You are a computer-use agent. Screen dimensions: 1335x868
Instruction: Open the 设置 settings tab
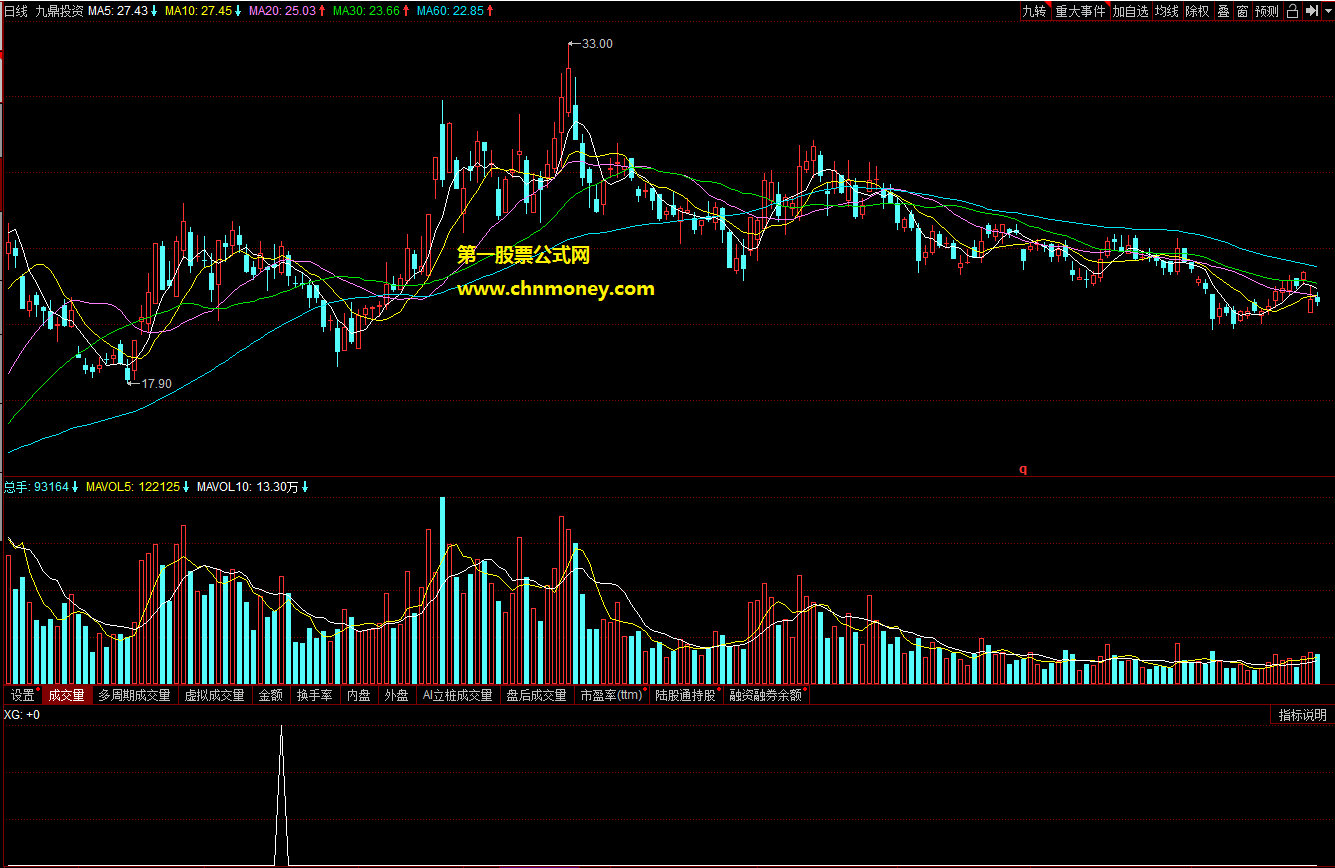(23, 695)
